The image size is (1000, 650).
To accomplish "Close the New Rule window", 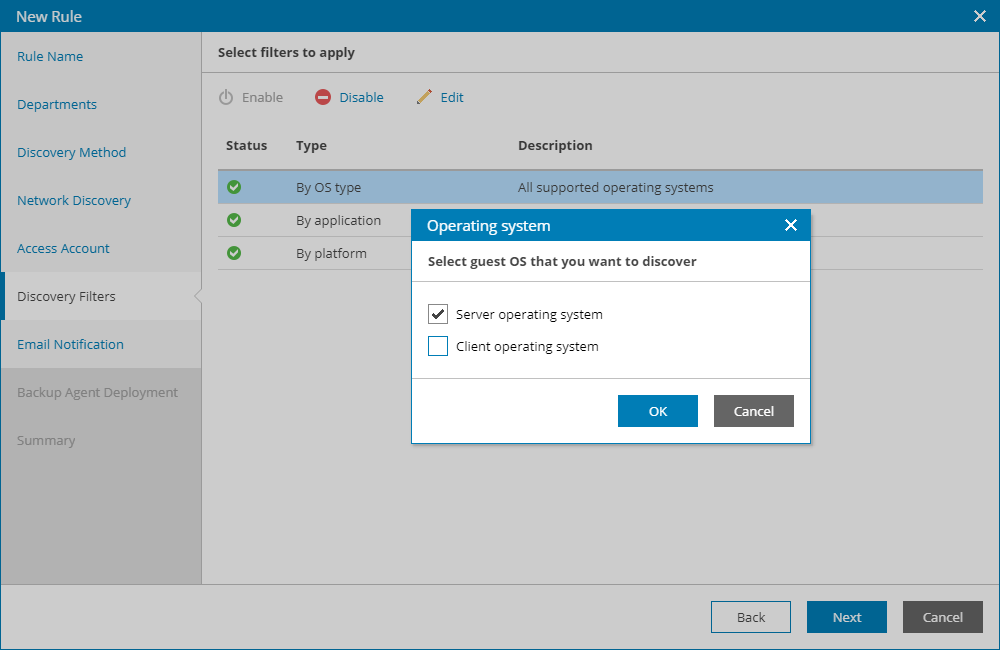I will [x=980, y=16].
